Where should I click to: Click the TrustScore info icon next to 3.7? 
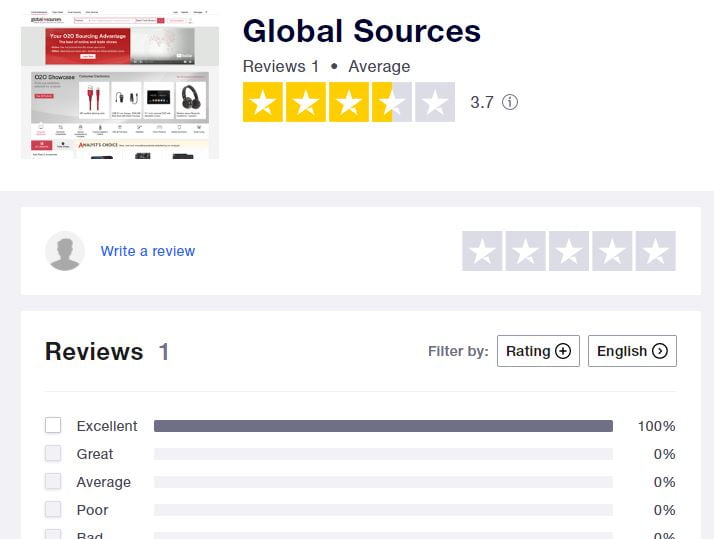click(x=510, y=102)
